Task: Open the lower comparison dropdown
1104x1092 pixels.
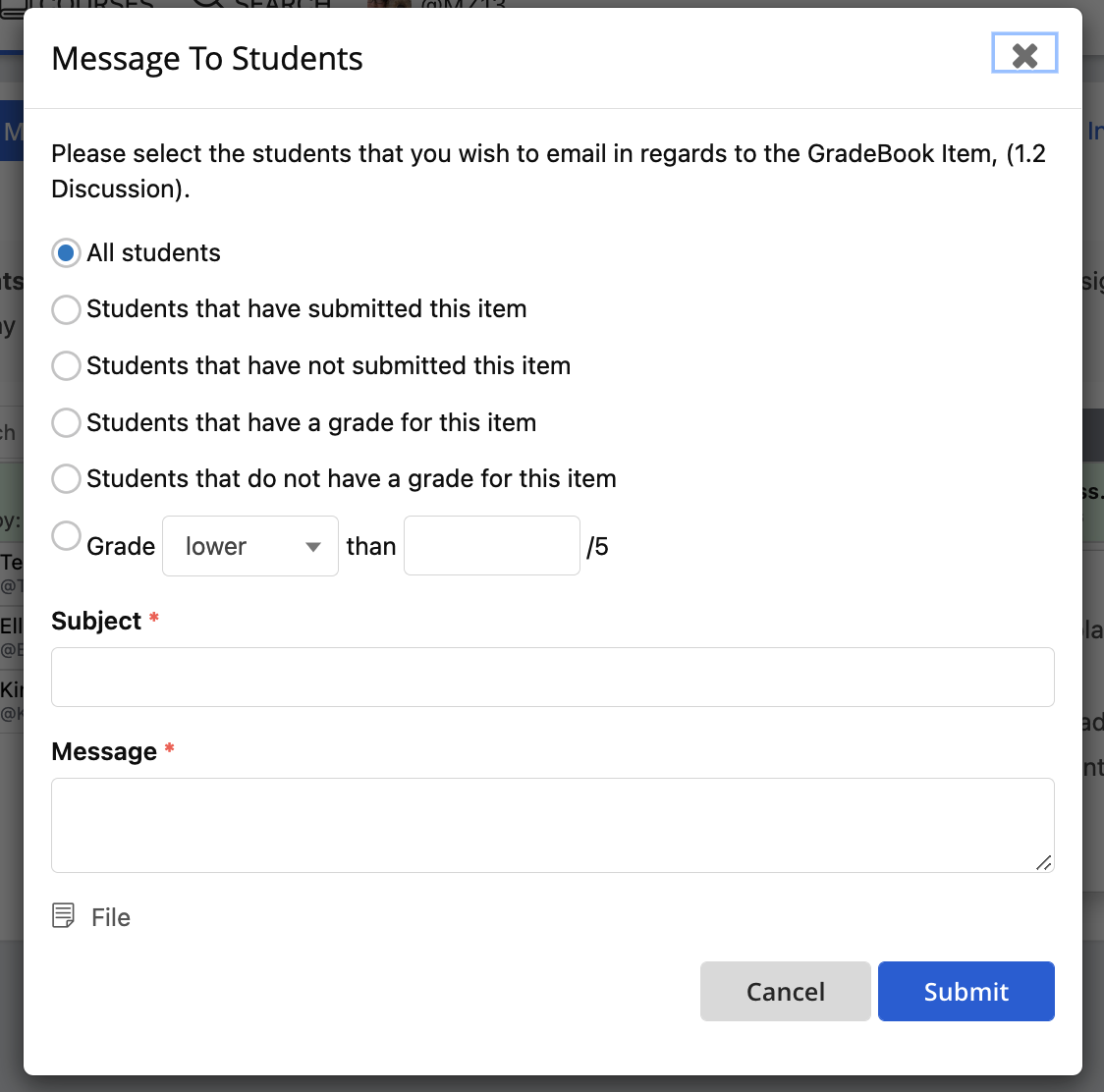Action: click(249, 546)
